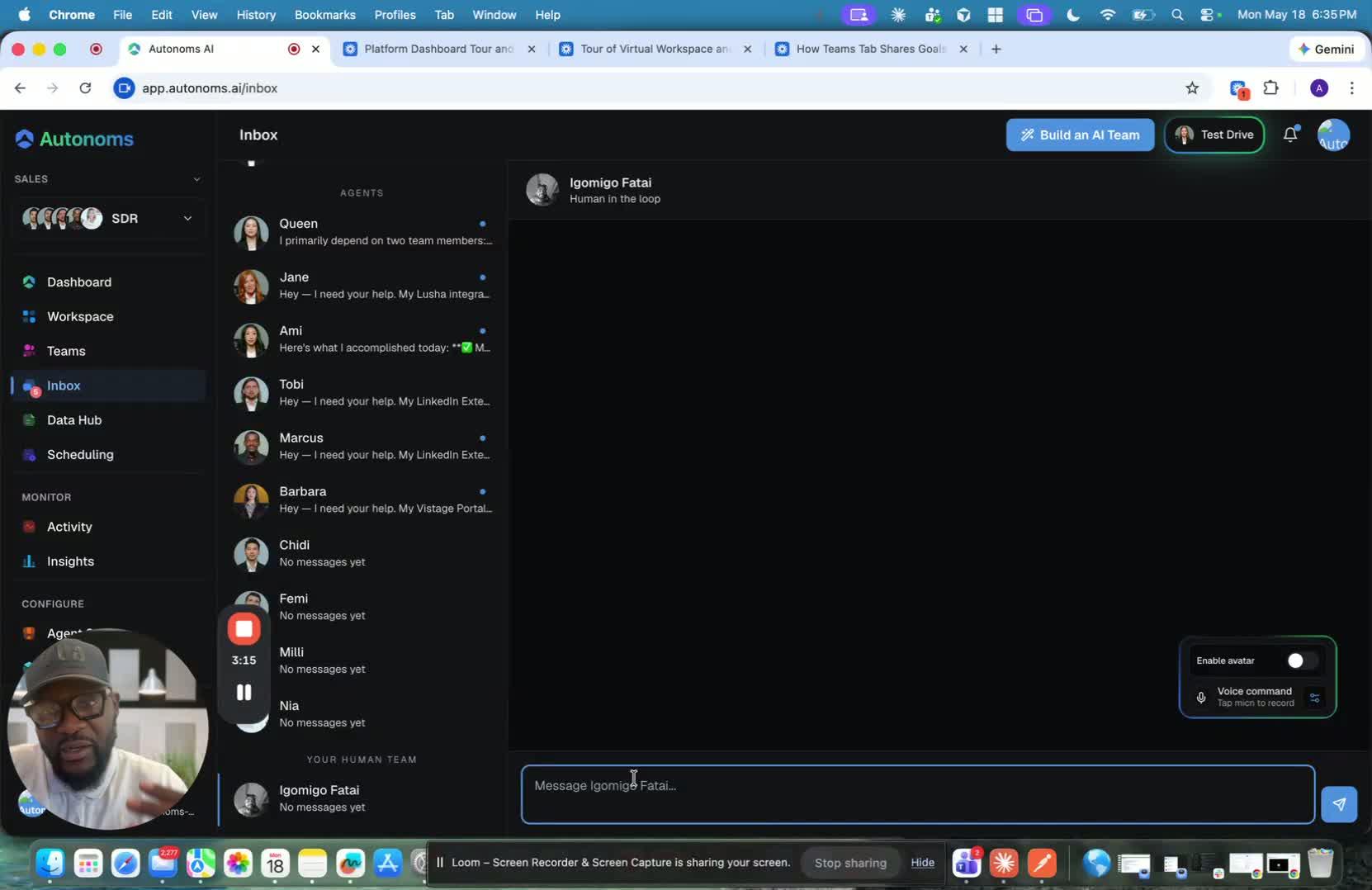Bookmark this page with the star icon
The height and width of the screenshot is (890, 1372).
point(1192,88)
